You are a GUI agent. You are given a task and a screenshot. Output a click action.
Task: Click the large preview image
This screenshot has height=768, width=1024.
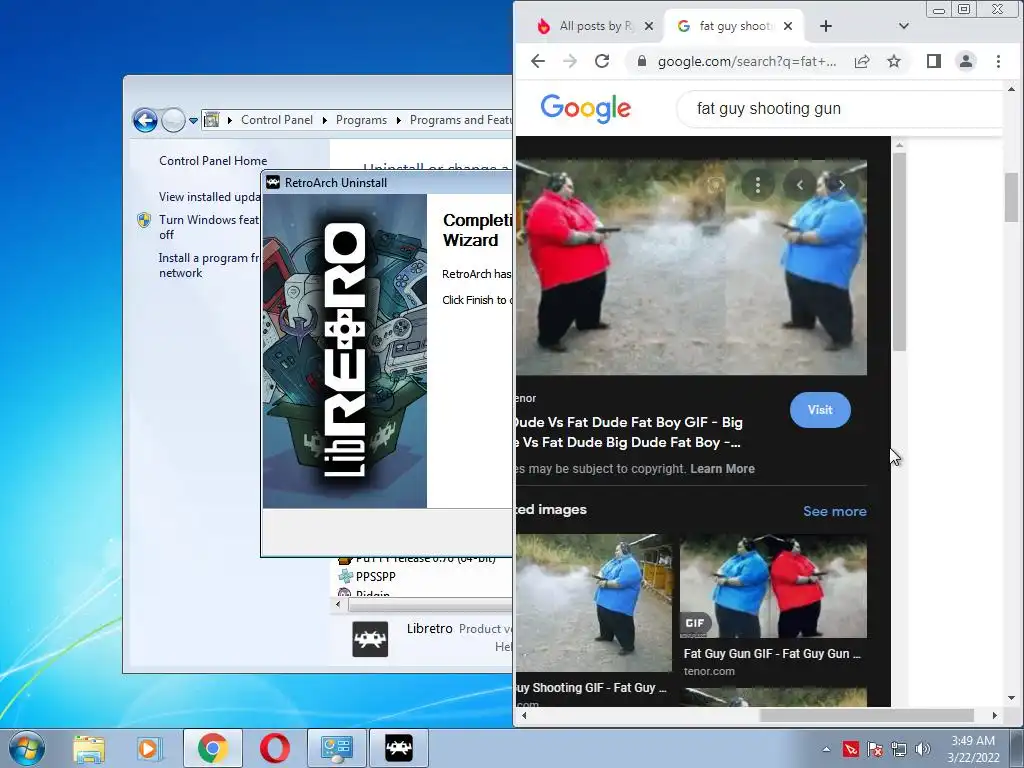(x=691, y=267)
